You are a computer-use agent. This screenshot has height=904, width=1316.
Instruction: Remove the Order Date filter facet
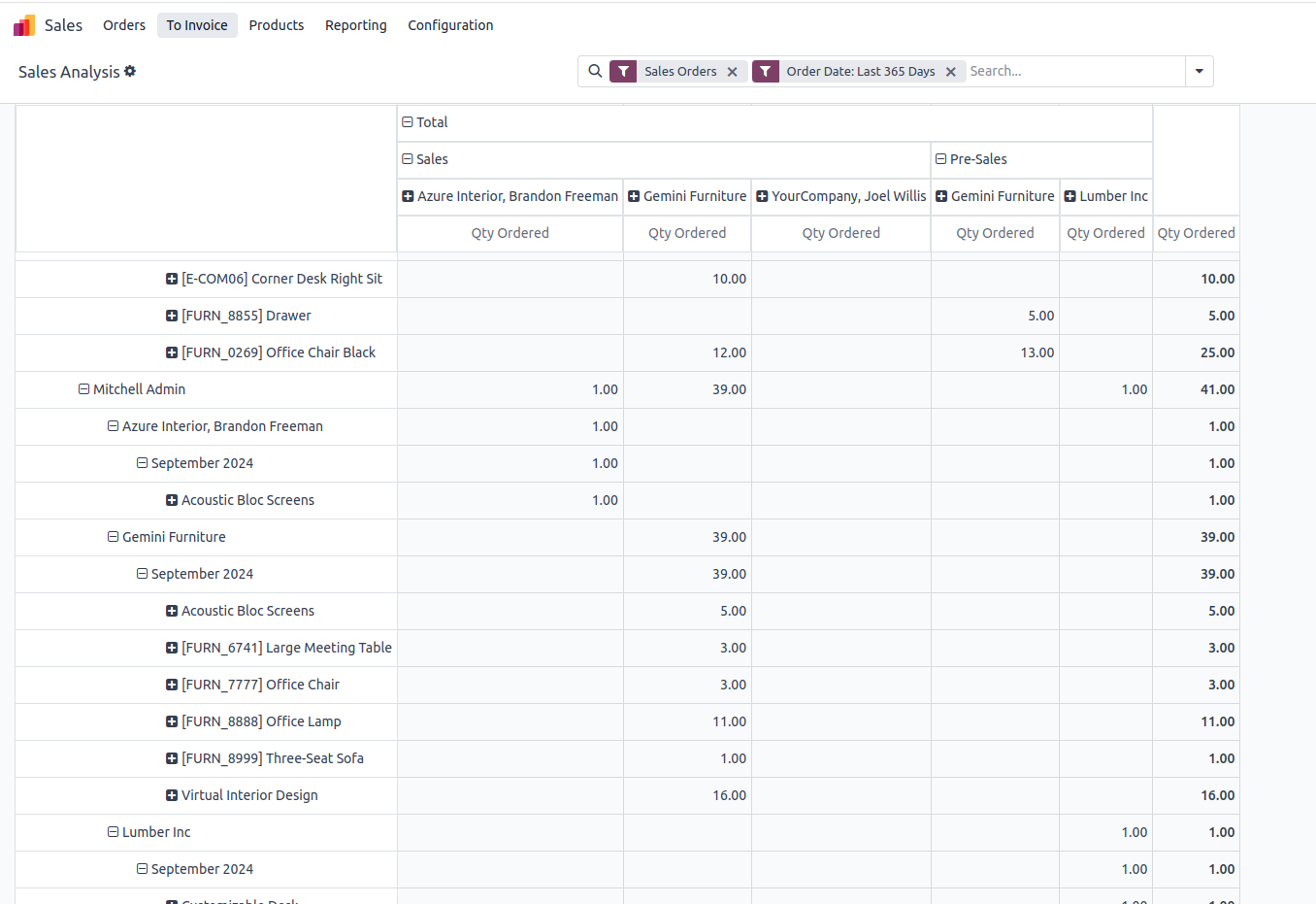coord(951,72)
